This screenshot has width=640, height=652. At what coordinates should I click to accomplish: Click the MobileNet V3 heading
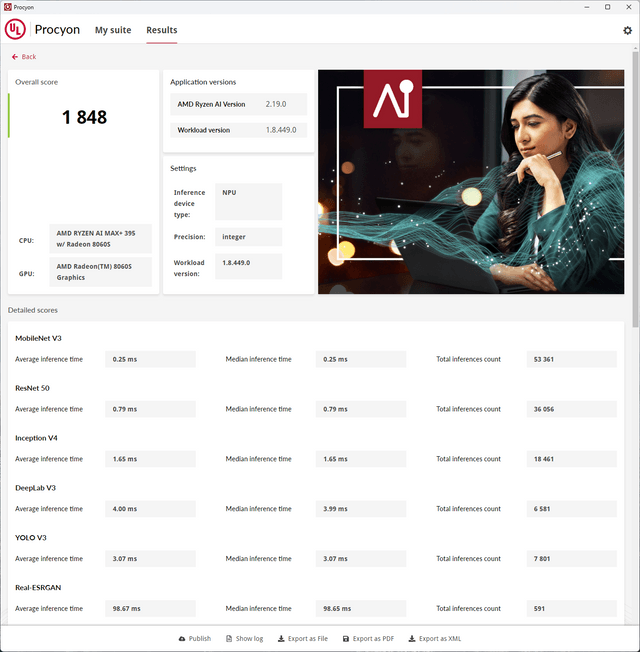point(38,338)
